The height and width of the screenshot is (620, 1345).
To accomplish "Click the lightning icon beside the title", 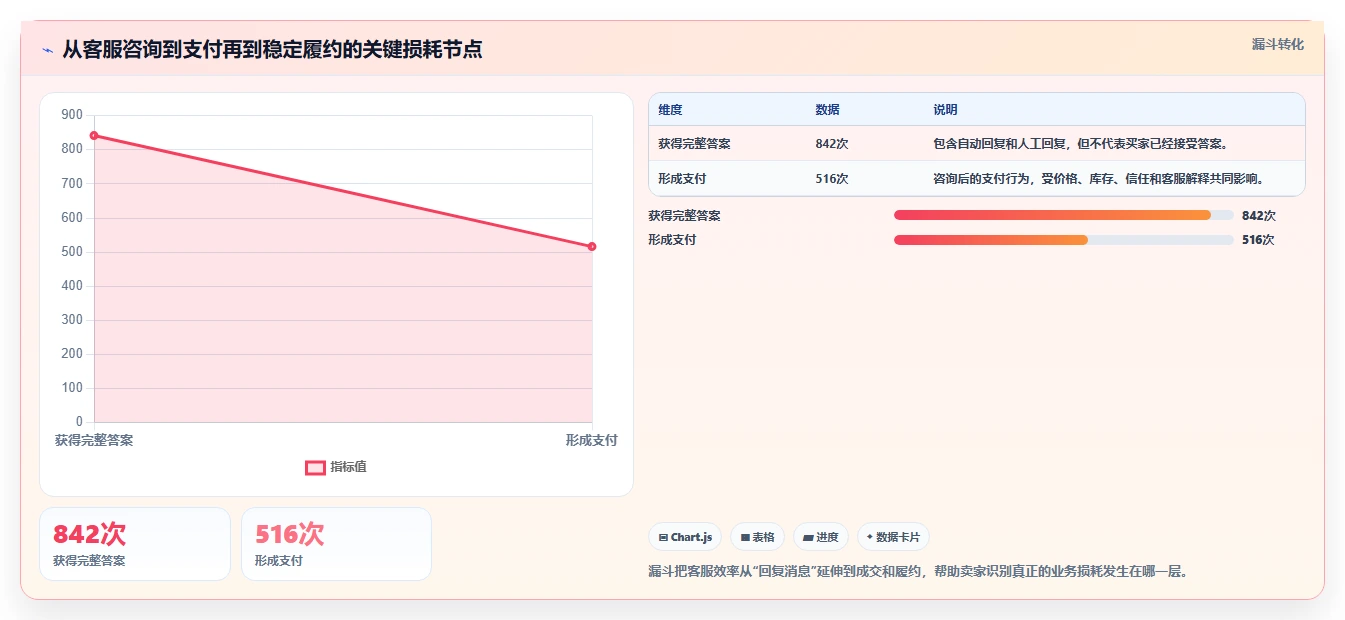I will [x=48, y=50].
